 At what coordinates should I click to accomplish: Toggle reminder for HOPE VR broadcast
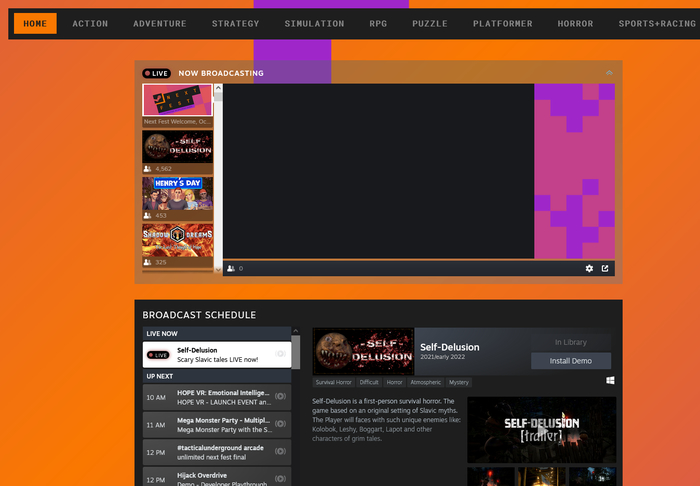pos(280,396)
